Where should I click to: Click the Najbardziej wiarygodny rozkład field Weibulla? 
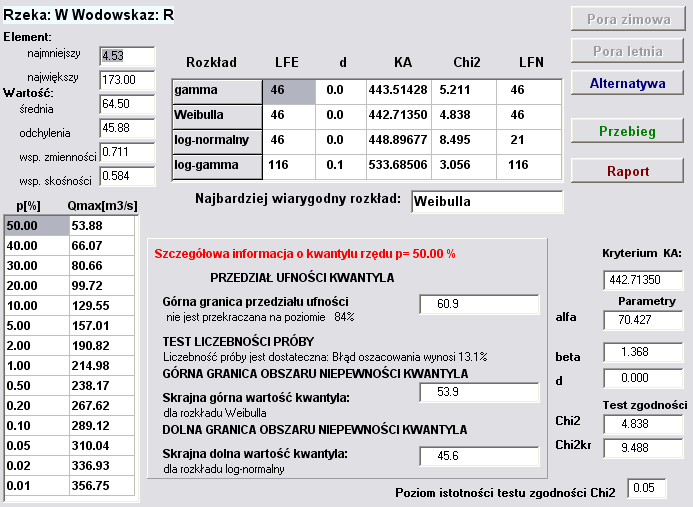(487, 202)
